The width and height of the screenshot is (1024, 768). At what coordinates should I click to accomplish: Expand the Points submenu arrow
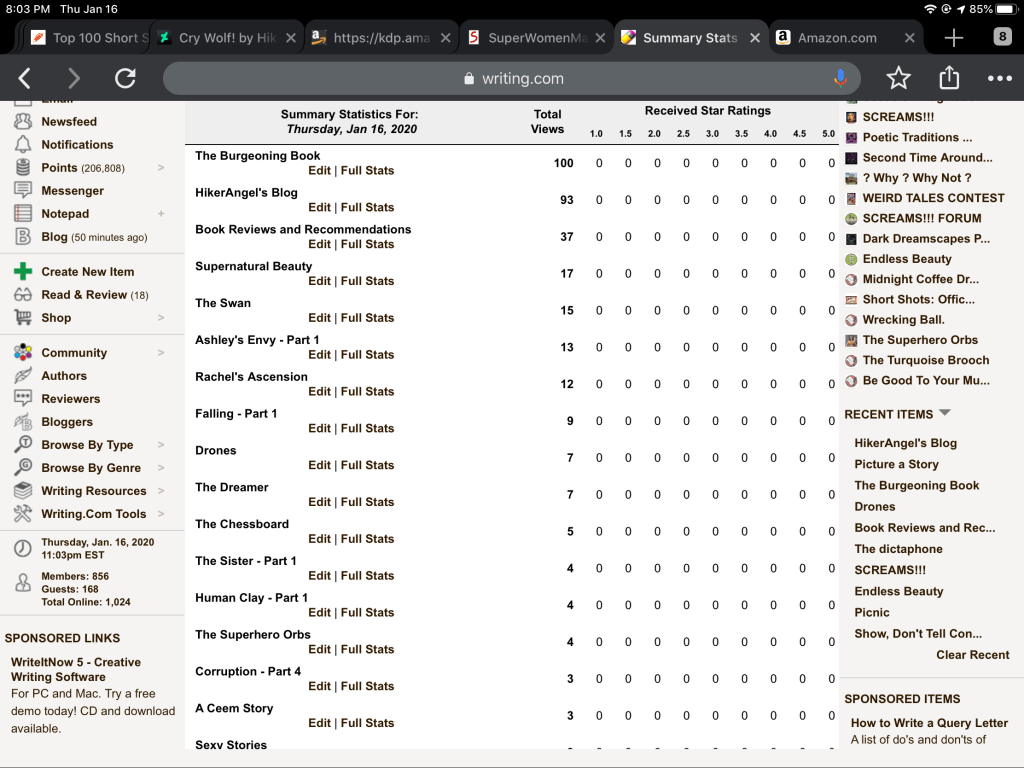pyautogui.click(x=161, y=168)
